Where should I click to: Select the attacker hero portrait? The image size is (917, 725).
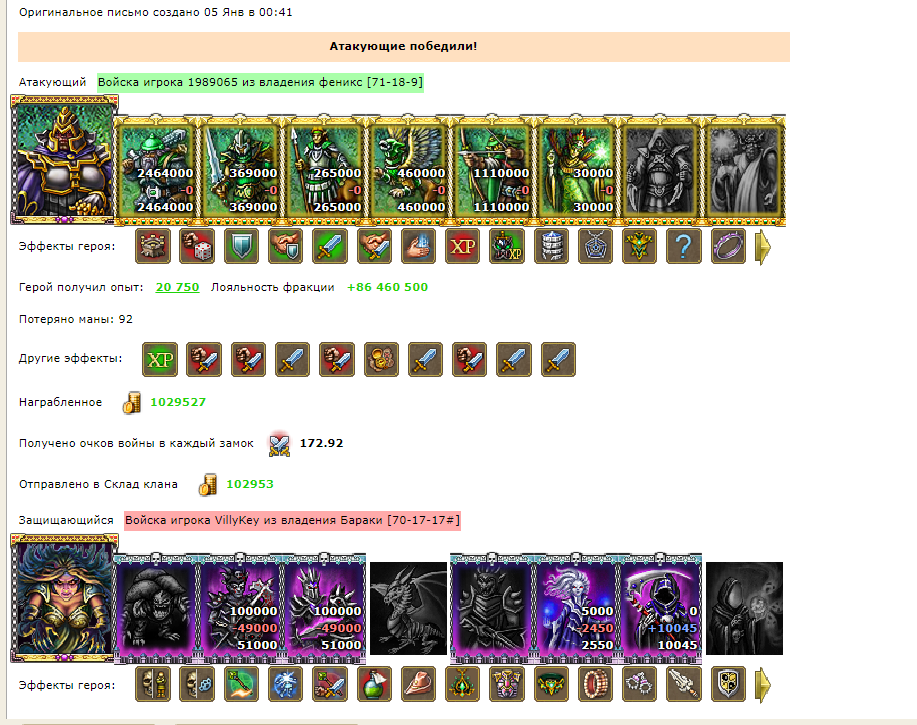pyautogui.click(x=64, y=160)
